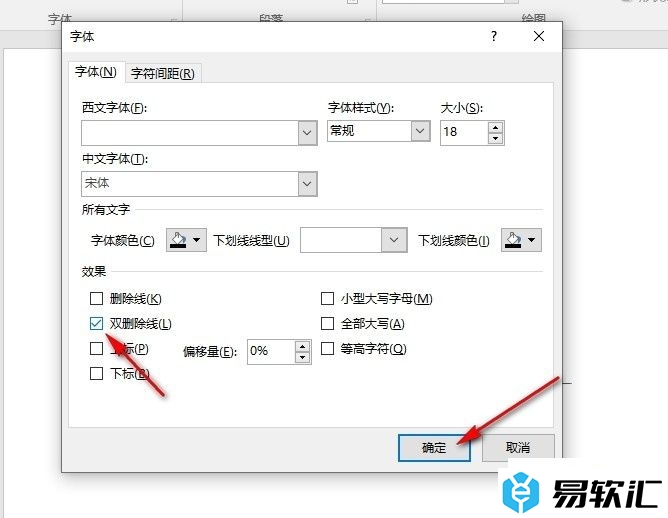Image resolution: width=668 pixels, height=518 pixels.
Task: Close the 字体 dialog with X
Action: pyautogui.click(x=539, y=36)
